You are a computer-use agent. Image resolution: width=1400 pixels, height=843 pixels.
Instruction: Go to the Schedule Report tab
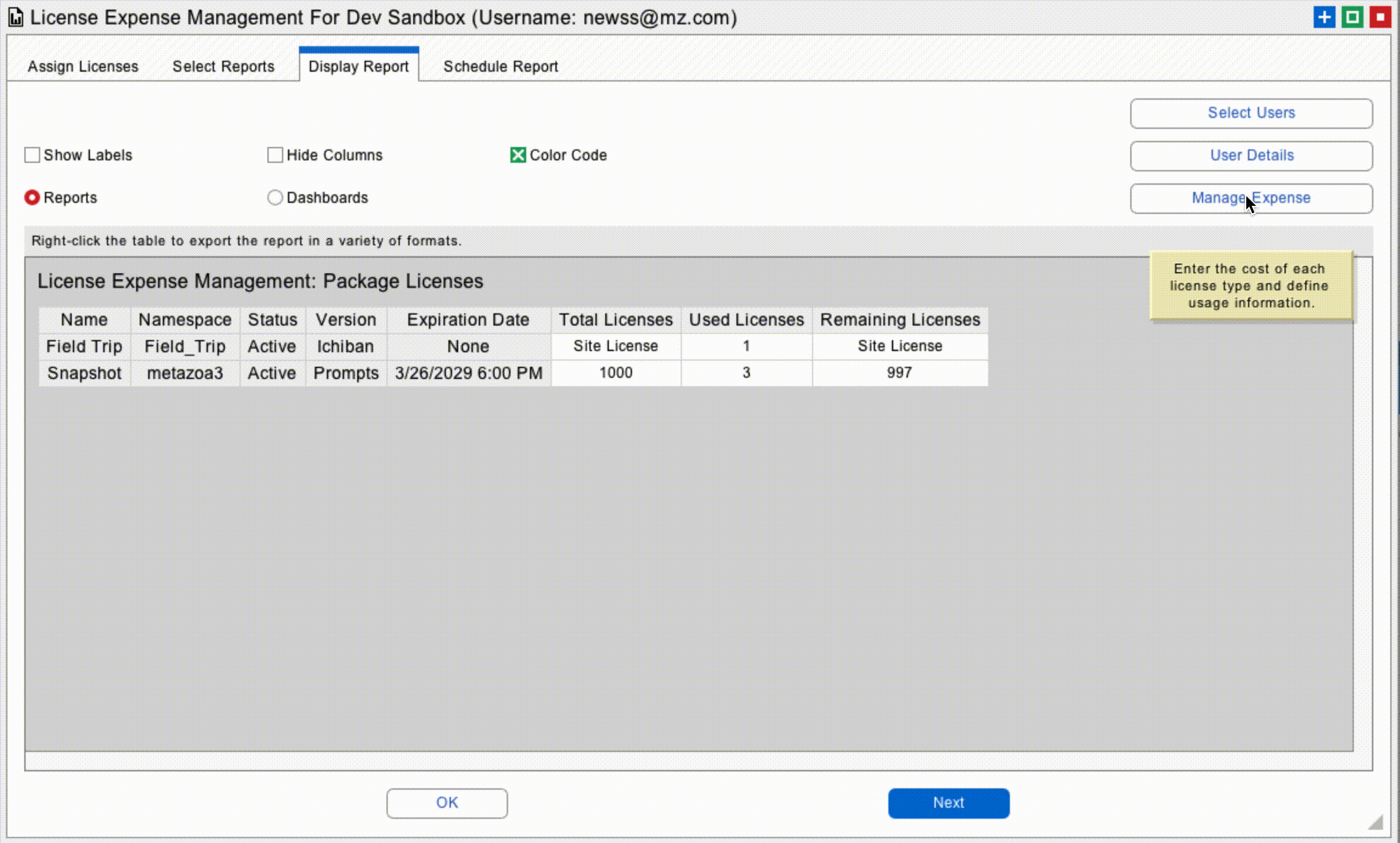pyautogui.click(x=501, y=66)
